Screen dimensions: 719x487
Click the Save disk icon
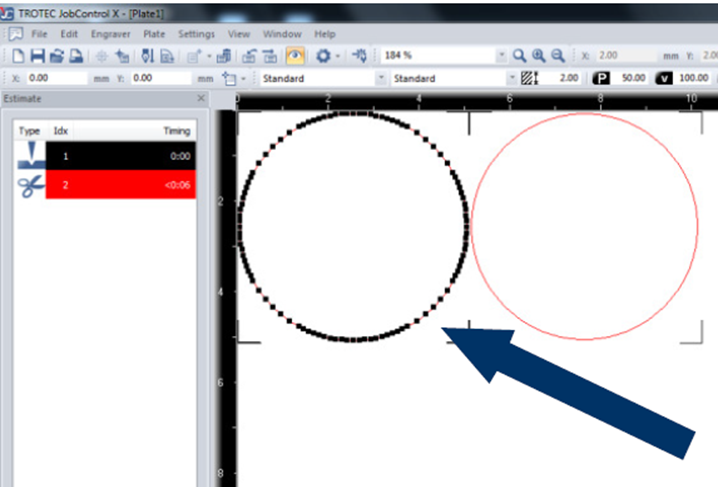point(37,56)
